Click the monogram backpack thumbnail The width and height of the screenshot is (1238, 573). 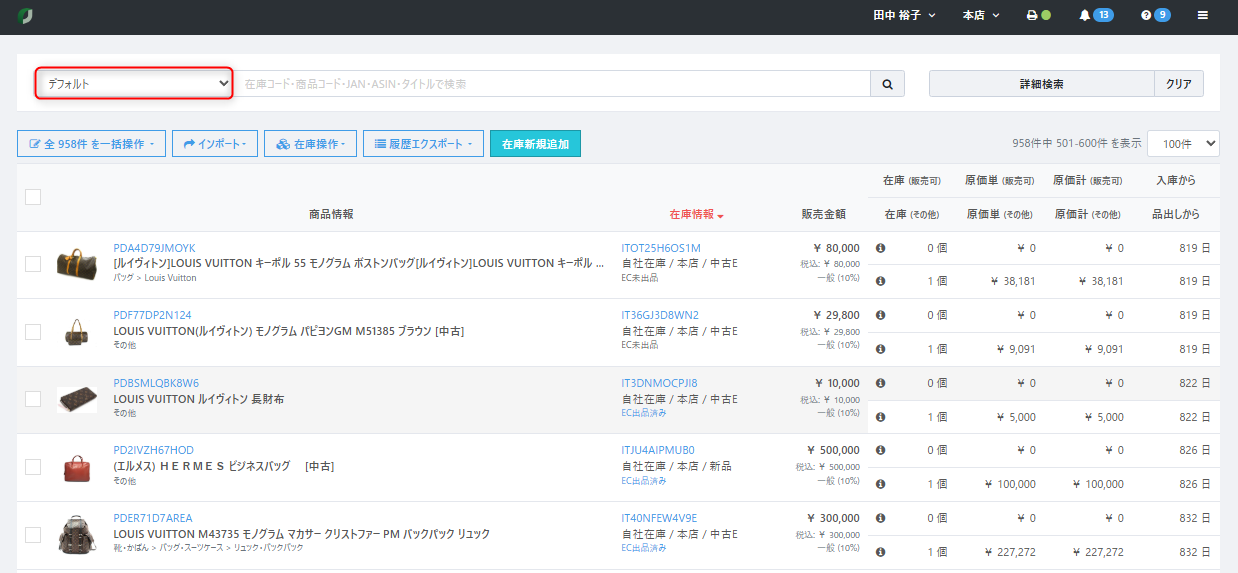click(76, 535)
